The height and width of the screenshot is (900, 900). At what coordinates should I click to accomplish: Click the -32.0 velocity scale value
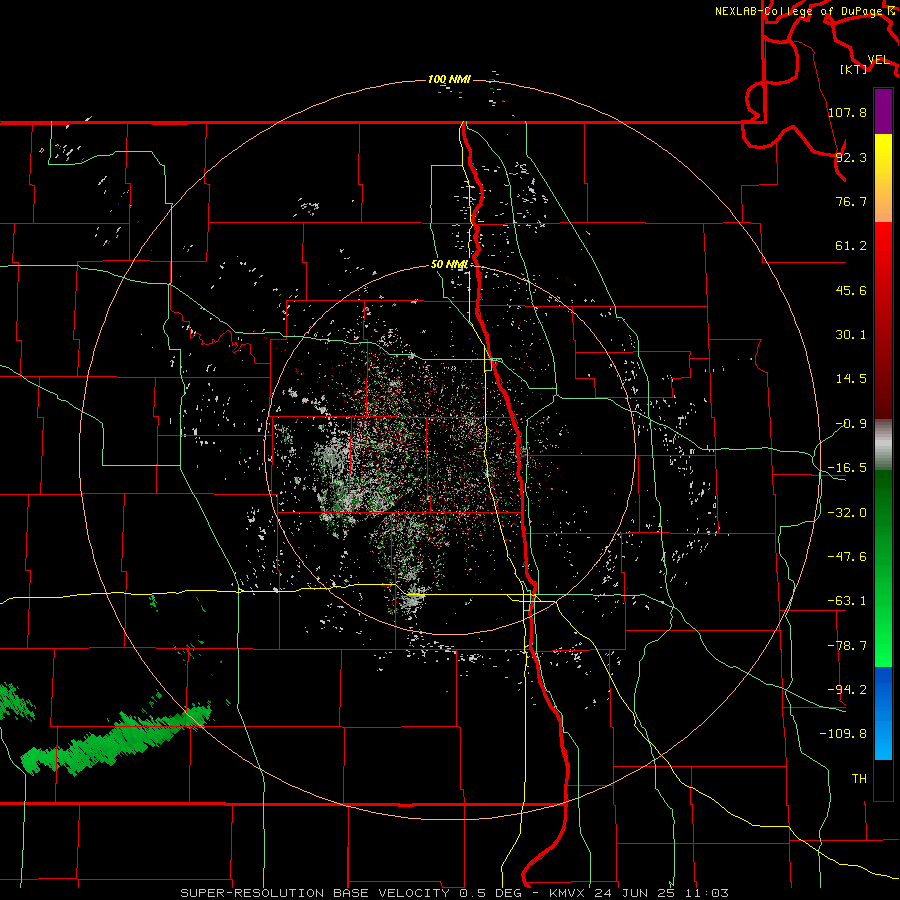pos(847,513)
